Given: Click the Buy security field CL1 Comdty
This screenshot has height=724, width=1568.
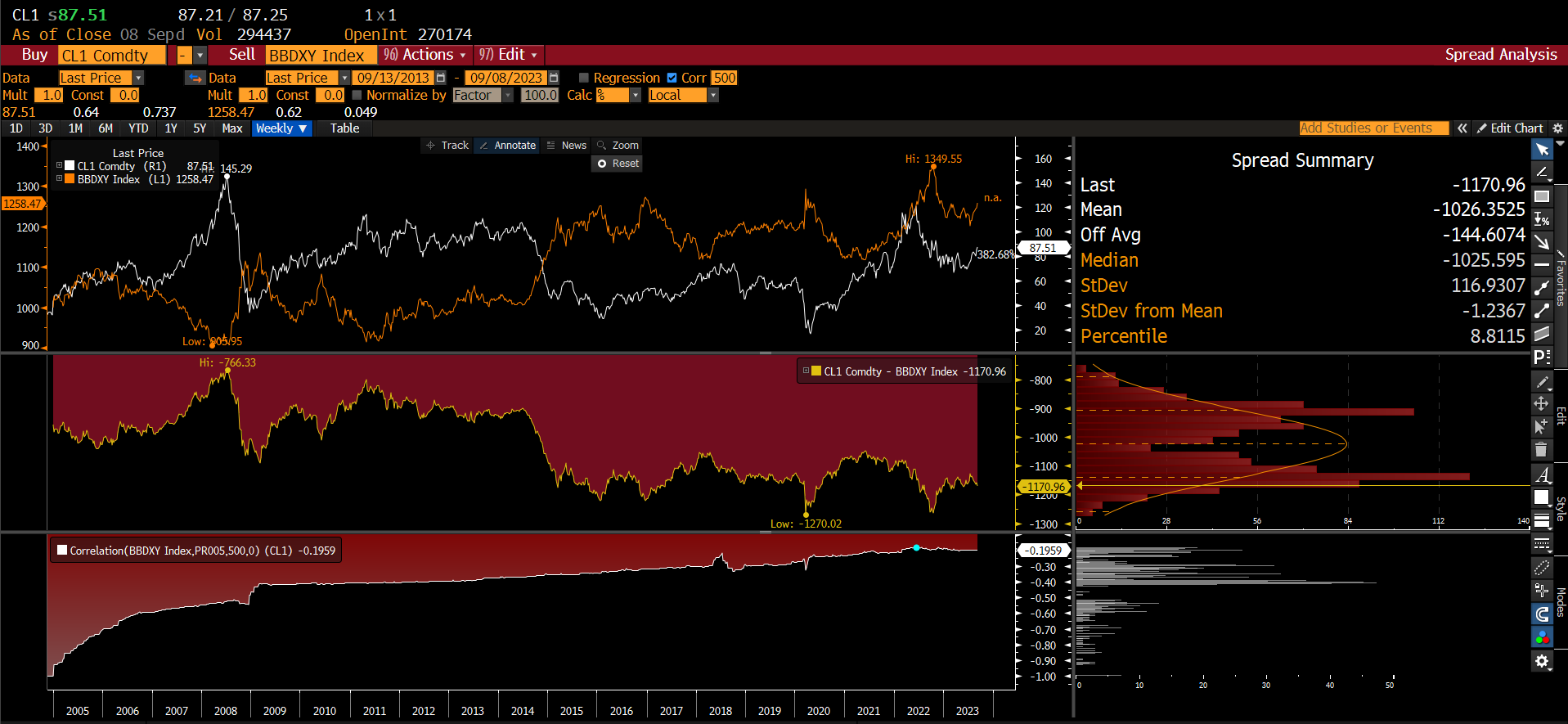Looking at the screenshot, I should tap(112, 56).
